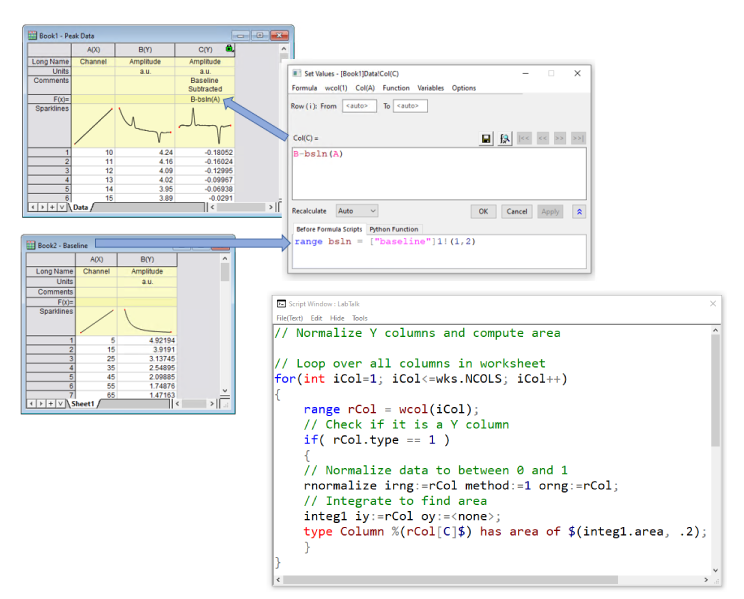Close the Script Window
Image resolution: width=744 pixels, height=599 pixels.
[713, 304]
